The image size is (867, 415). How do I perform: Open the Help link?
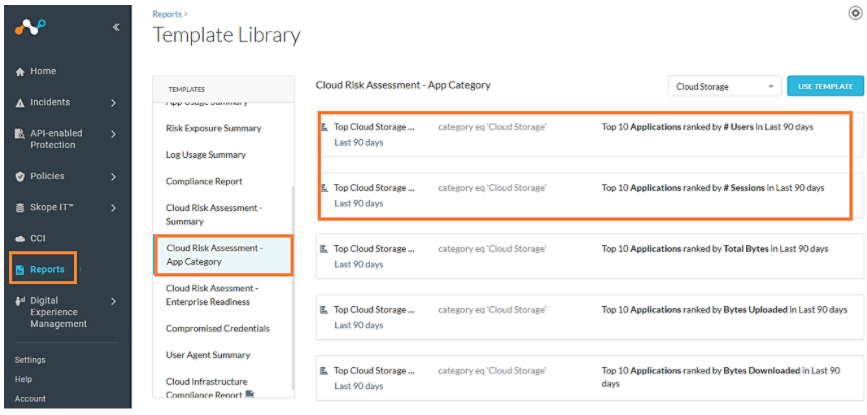point(23,380)
